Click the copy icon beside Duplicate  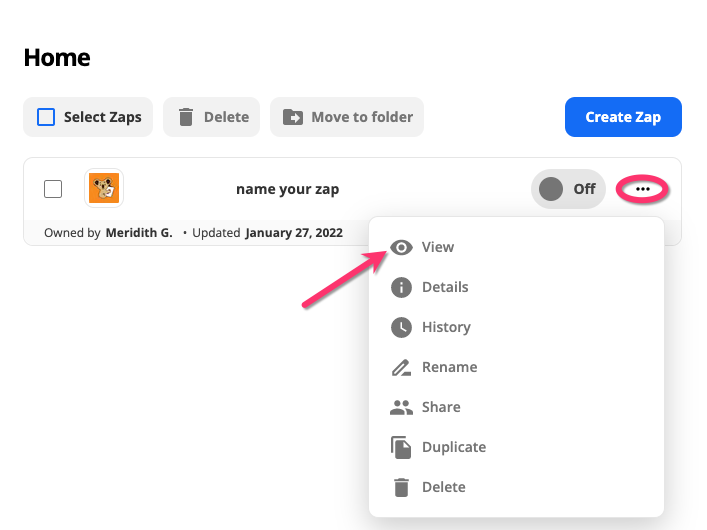(x=401, y=447)
